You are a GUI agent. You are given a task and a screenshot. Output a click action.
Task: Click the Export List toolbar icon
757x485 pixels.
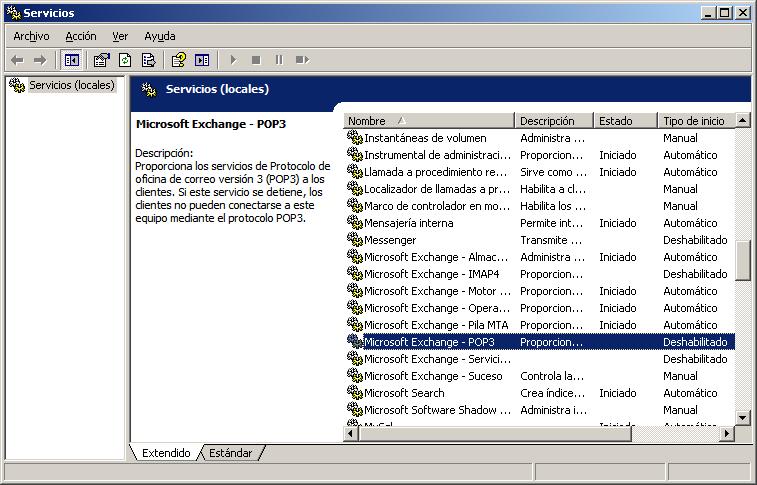click(x=149, y=60)
